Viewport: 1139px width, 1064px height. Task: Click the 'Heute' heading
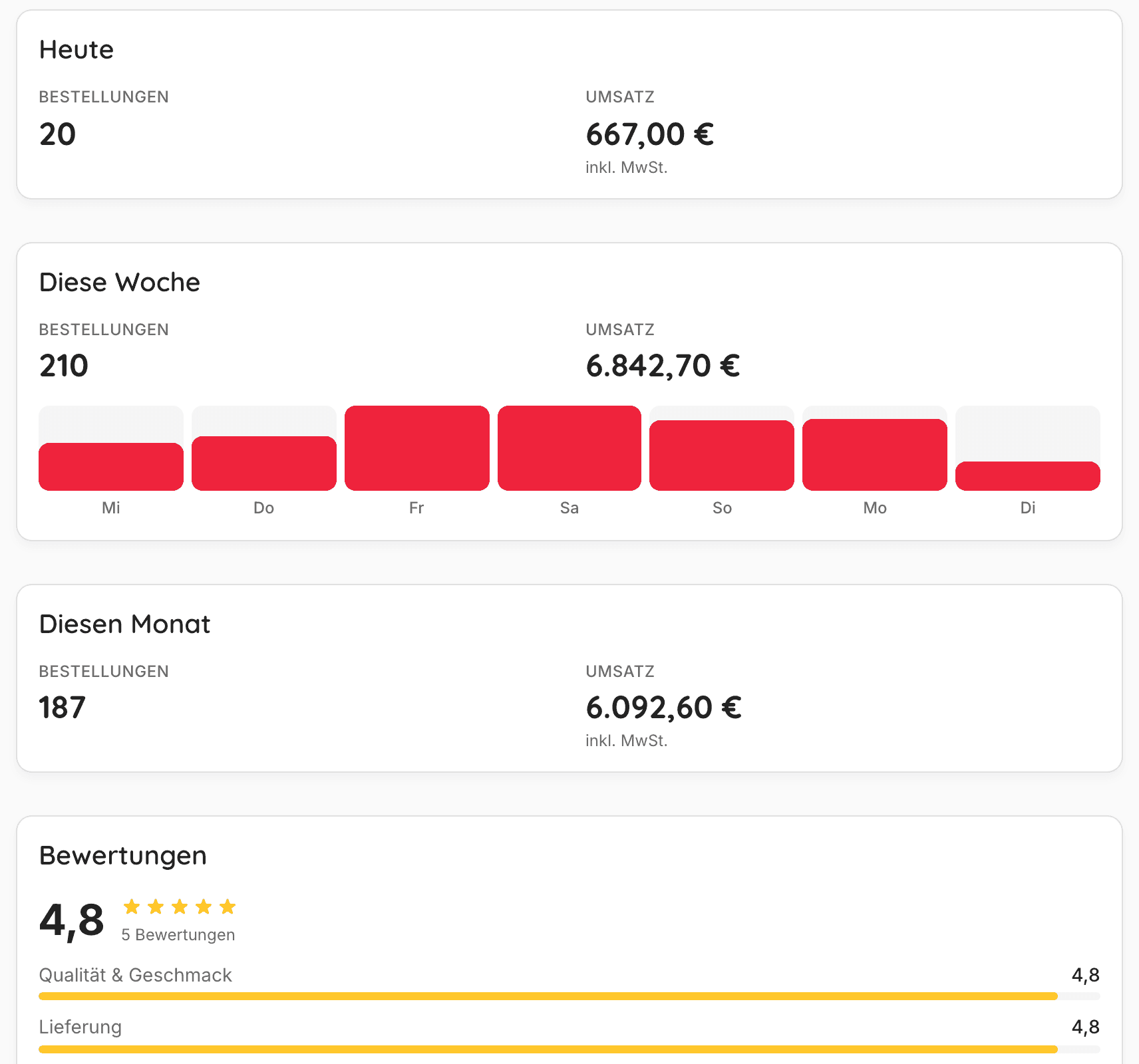click(x=77, y=50)
